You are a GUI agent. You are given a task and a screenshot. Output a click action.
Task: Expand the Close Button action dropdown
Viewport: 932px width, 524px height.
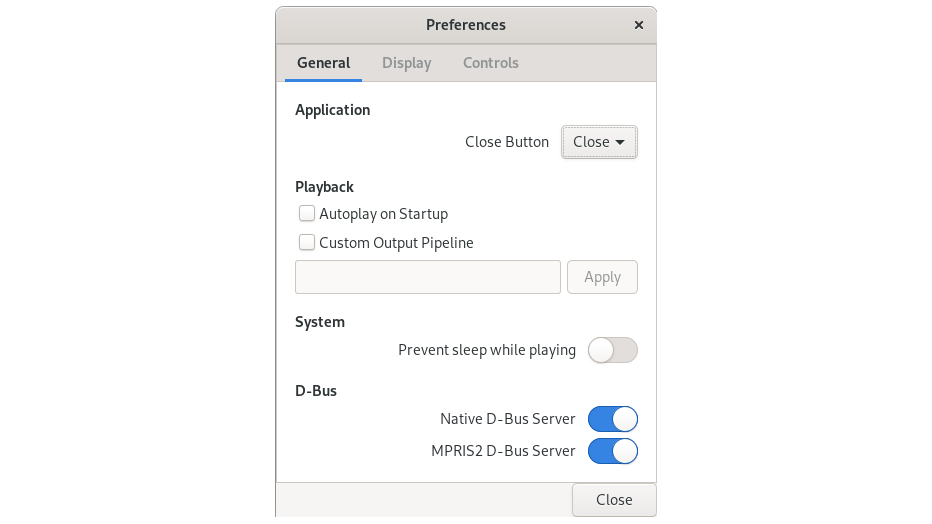599,142
